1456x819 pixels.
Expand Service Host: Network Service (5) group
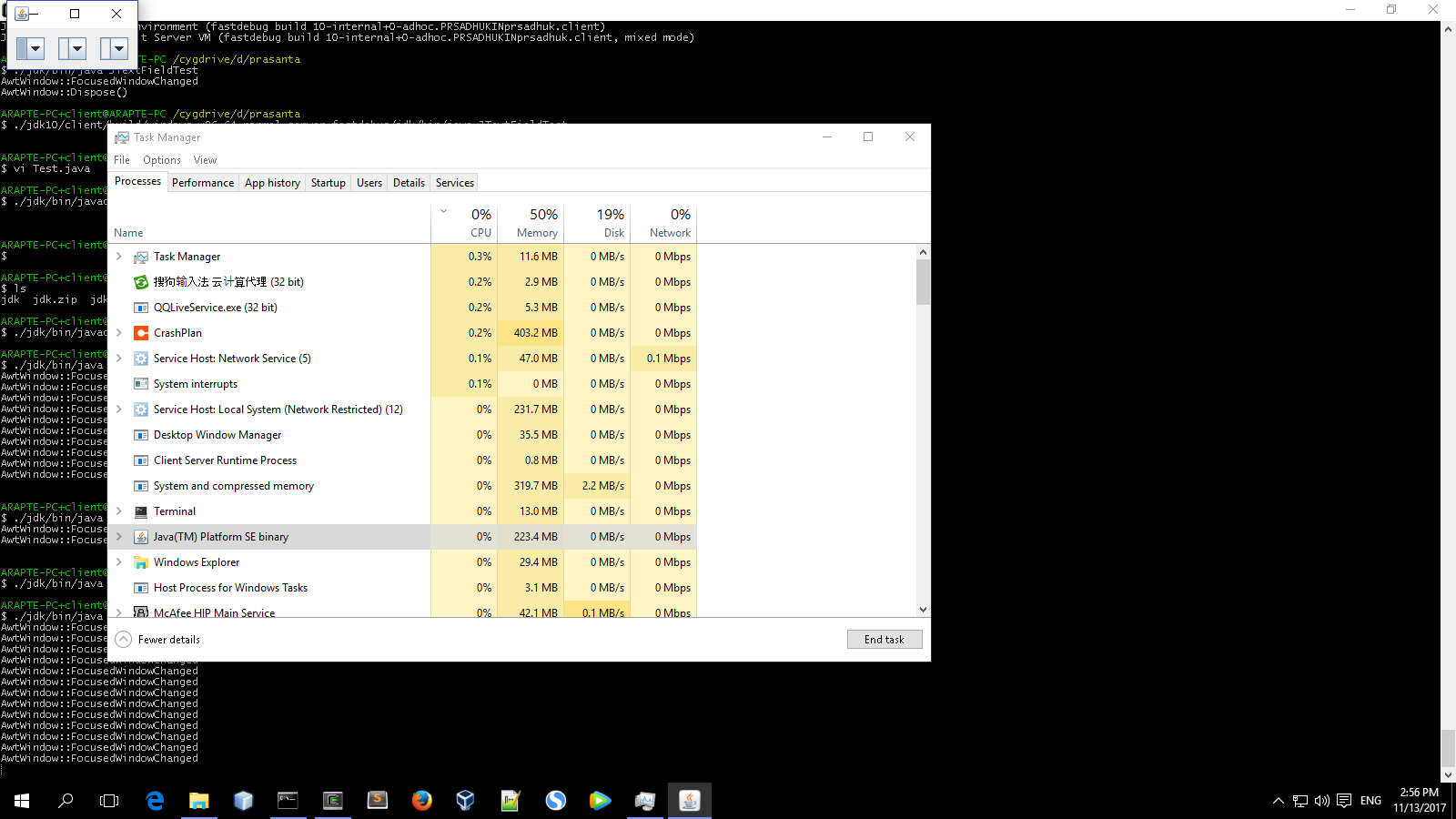point(119,359)
